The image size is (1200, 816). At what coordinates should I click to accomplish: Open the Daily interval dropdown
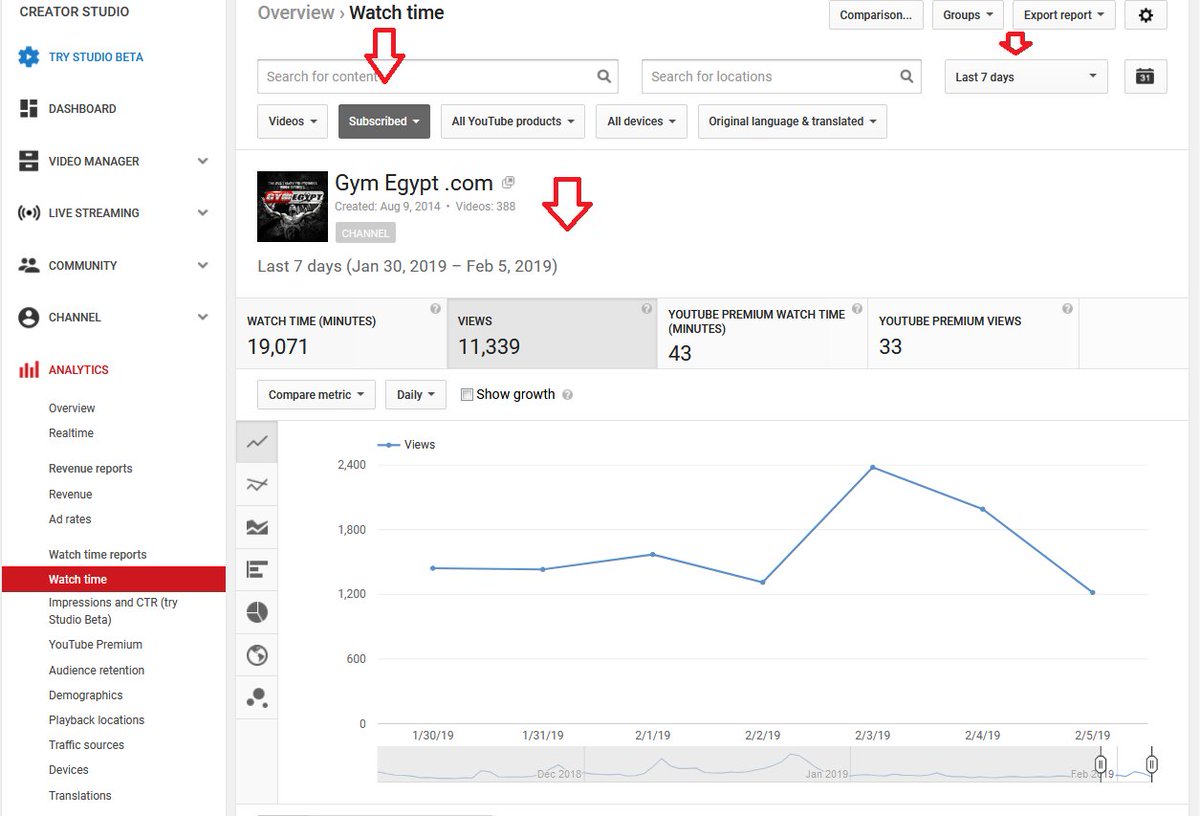point(415,395)
